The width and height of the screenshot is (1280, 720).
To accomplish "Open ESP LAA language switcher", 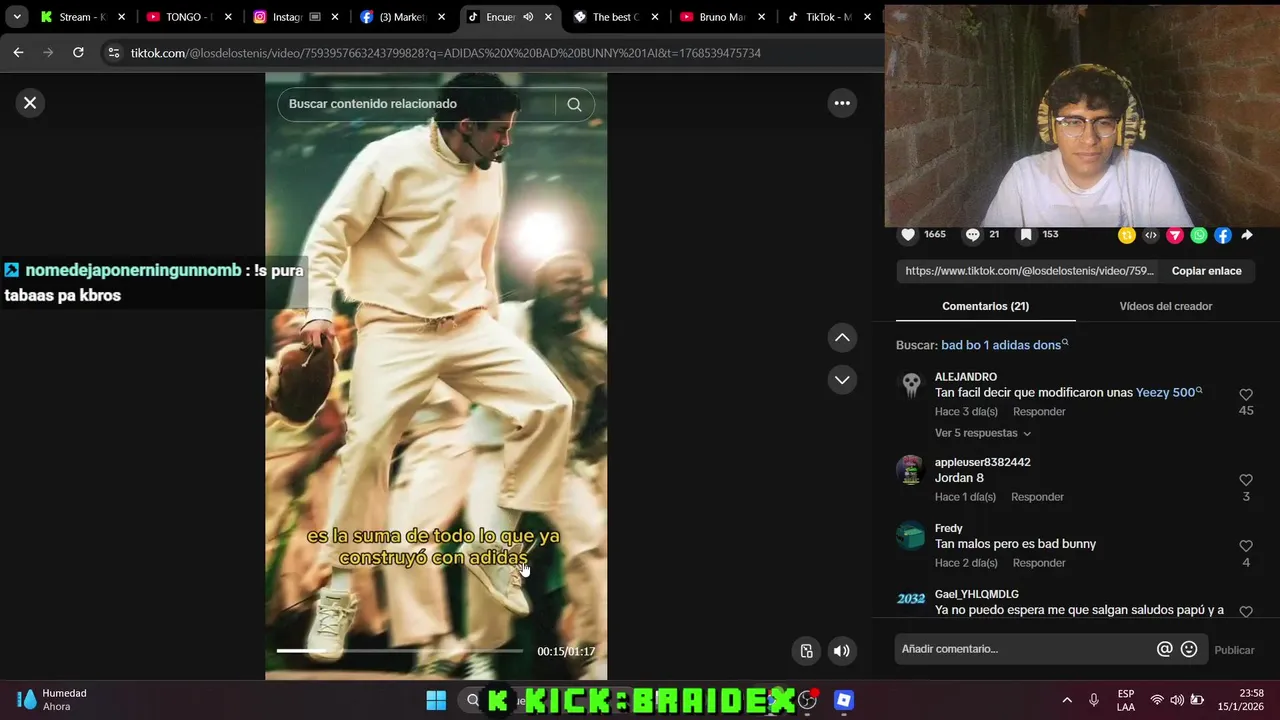I will (x=1126, y=700).
